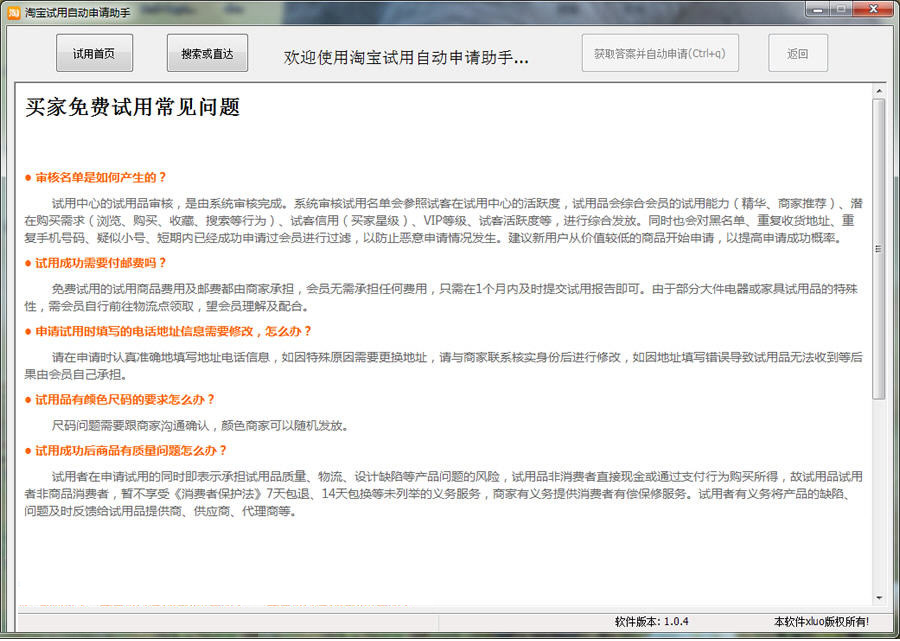The image size is (900, 641).
Task: Maximize the 淘宝试用自动申请助手 window
Action: pos(841,9)
